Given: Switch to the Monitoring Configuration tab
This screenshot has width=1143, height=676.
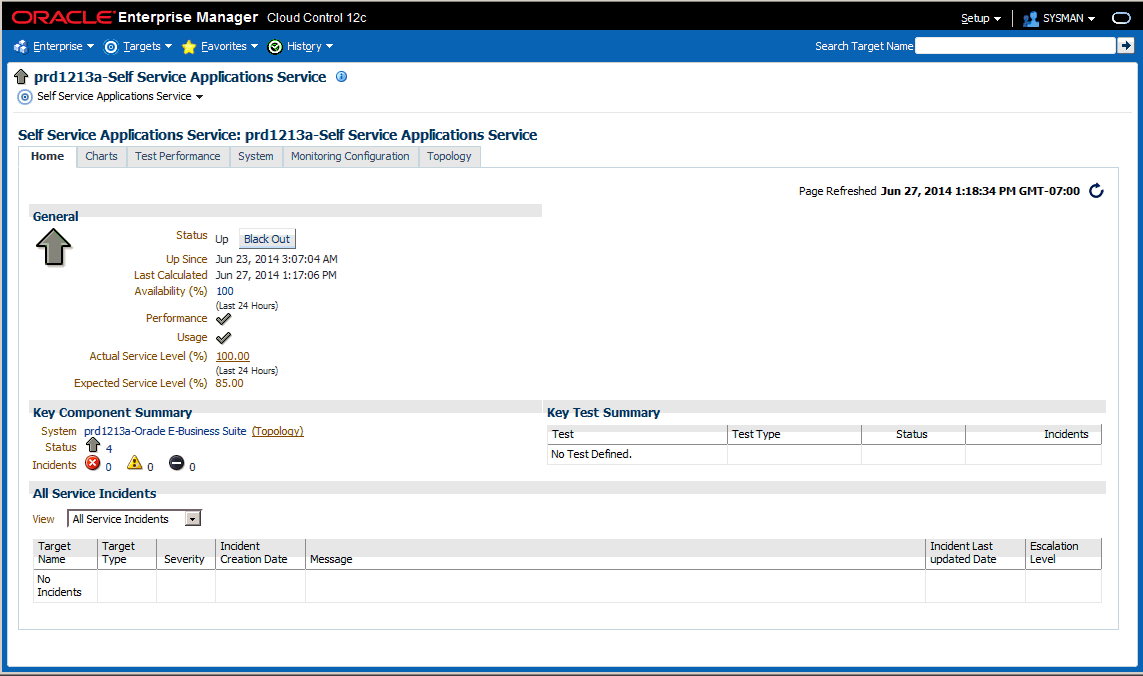Looking at the screenshot, I should coord(351,156).
